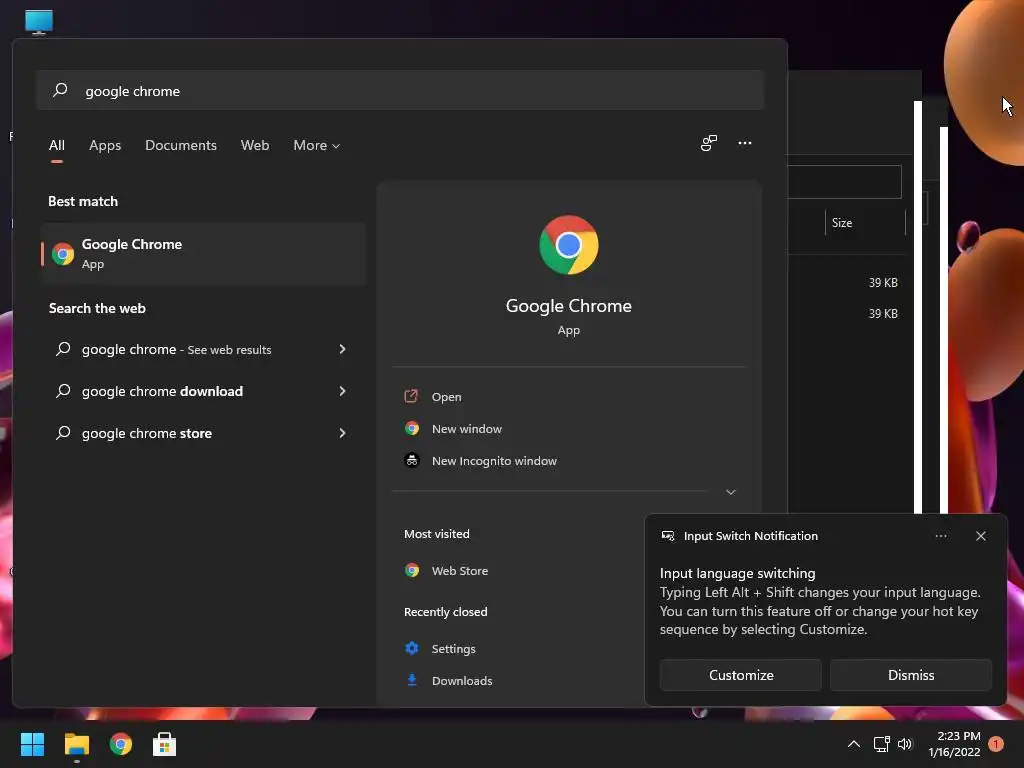This screenshot has height=768, width=1024.
Task: Expand more Chrome actions chevron
Action: tap(731, 492)
